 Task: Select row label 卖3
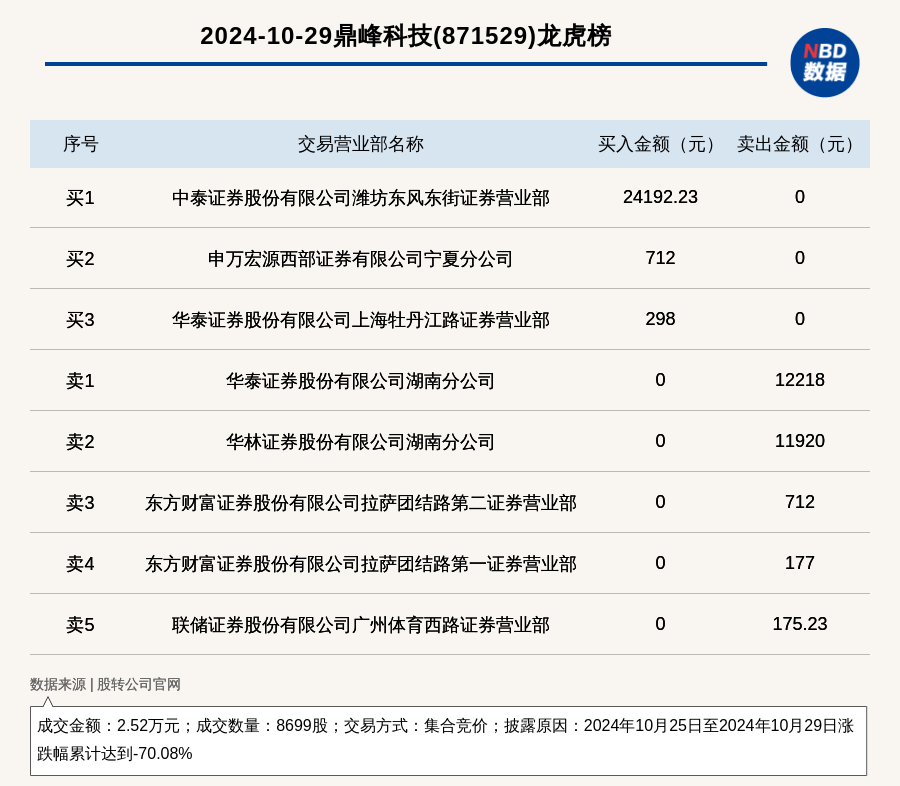pos(80,502)
